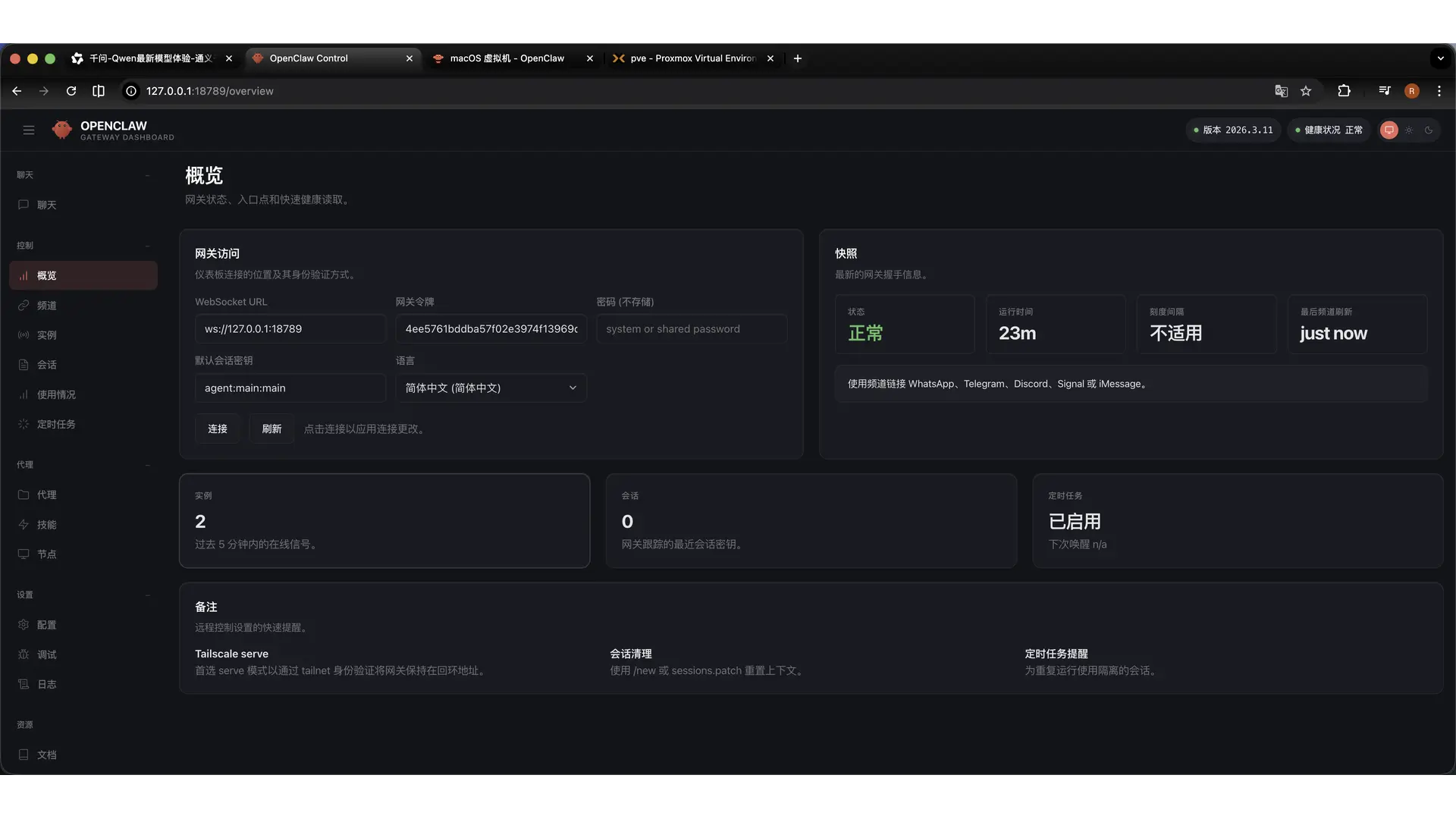Open 实例 instances page in sidebar
This screenshot has height=819, width=1456.
click(46, 335)
